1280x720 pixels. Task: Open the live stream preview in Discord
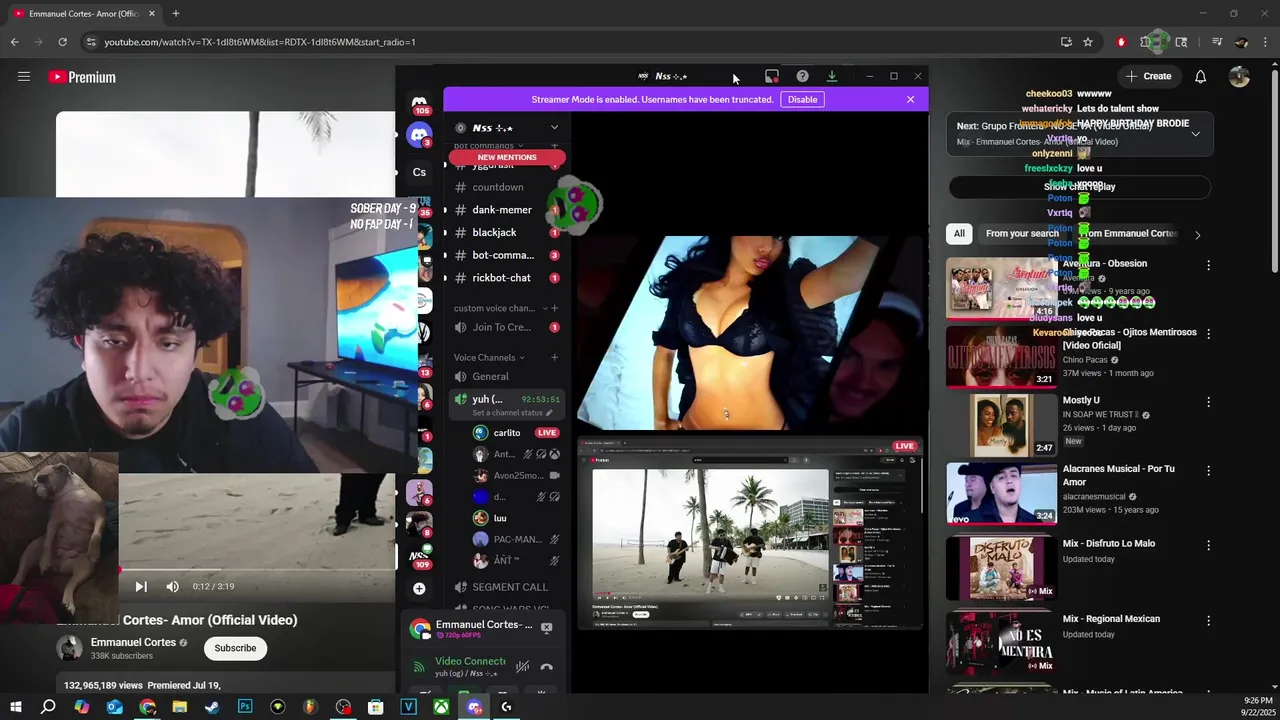click(748, 534)
